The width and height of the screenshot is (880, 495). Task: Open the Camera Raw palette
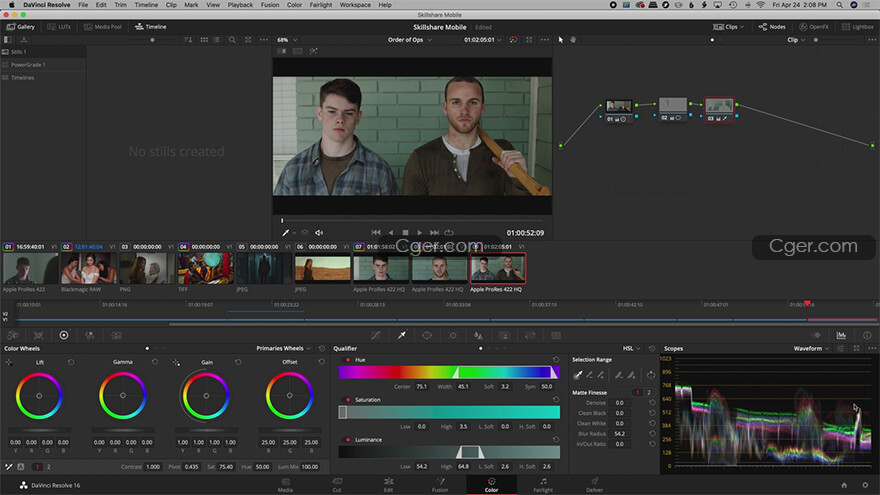point(12,335)
